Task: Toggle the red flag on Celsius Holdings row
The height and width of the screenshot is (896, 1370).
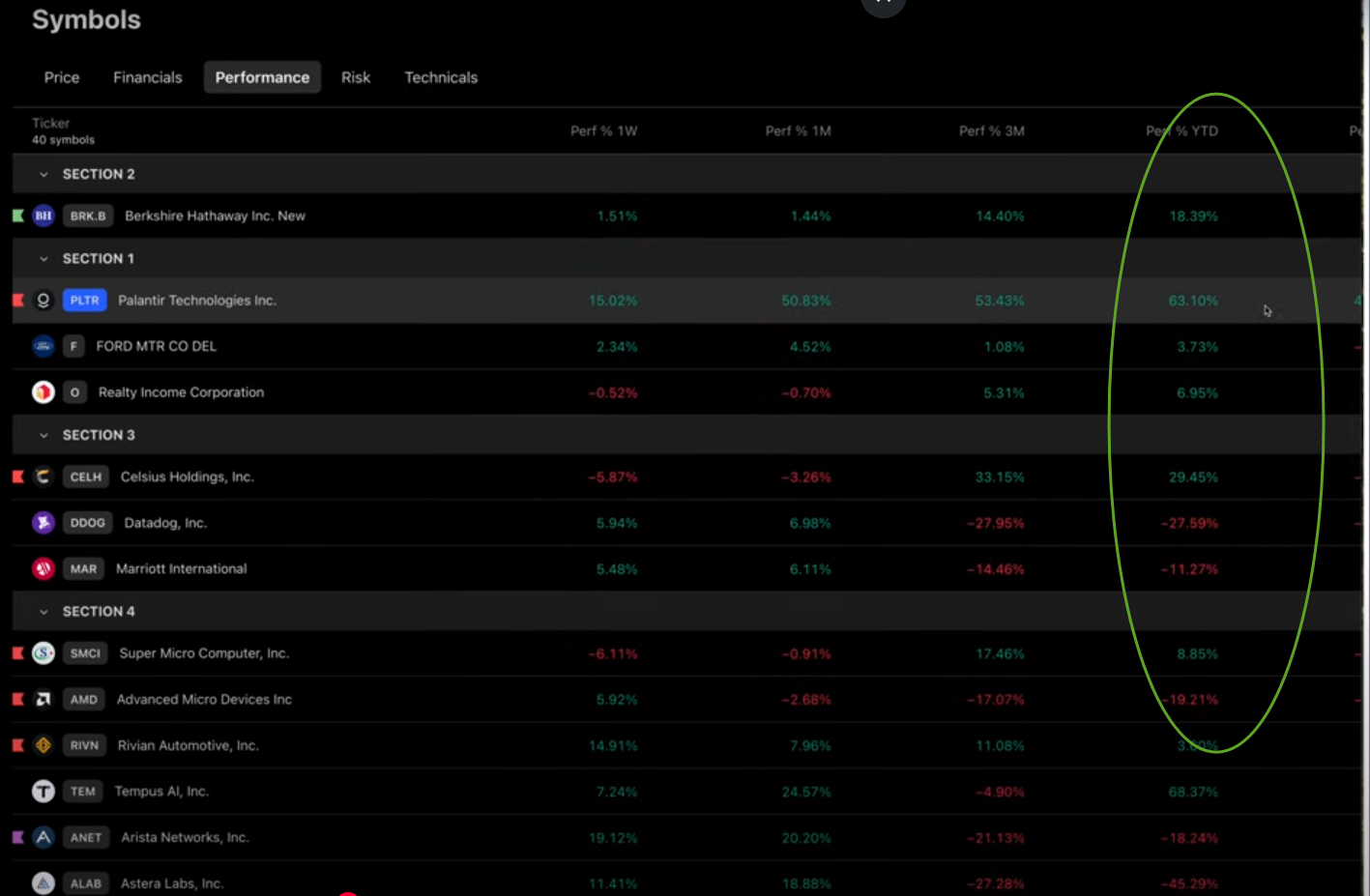Action: 18,477
